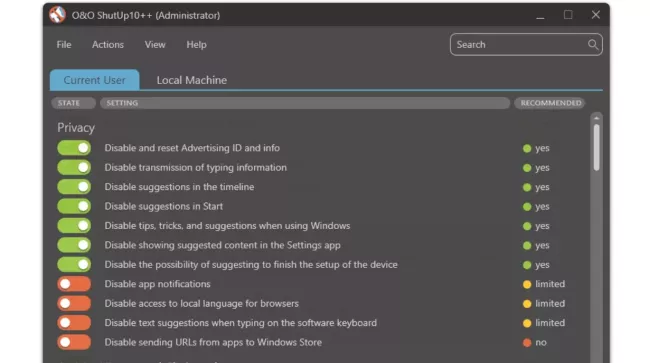Click text 'Disable suggestions in the timeline'
Viewport: 650px width, 363px height.
[179, 187]
